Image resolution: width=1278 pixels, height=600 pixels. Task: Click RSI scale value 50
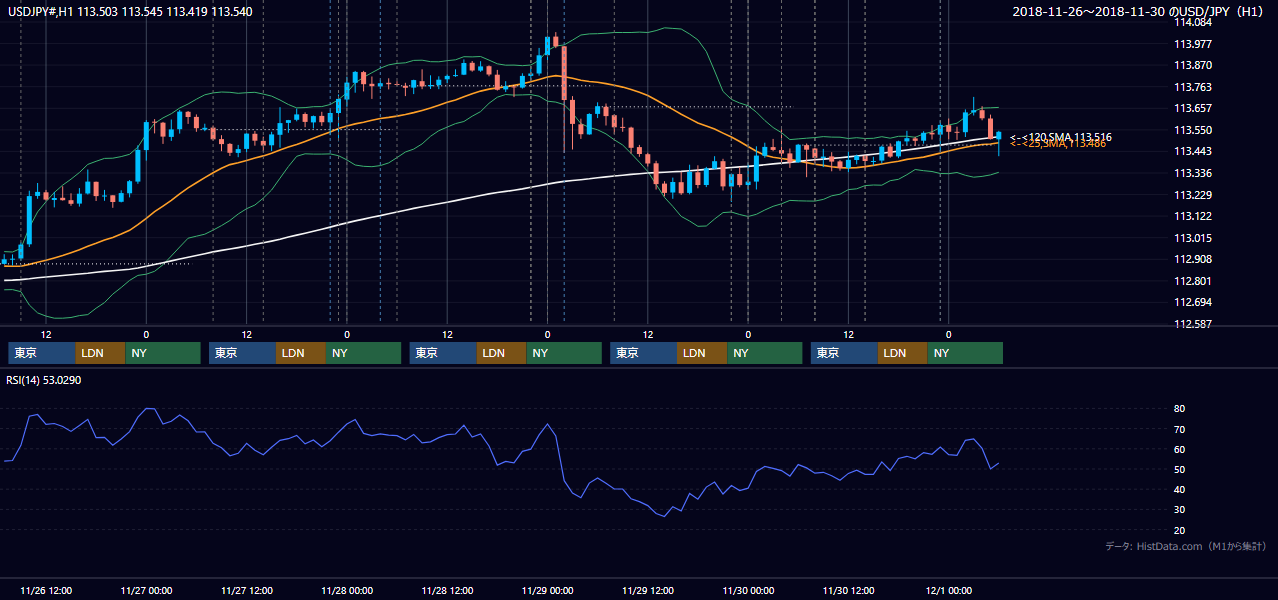[x=1180, y=469]
